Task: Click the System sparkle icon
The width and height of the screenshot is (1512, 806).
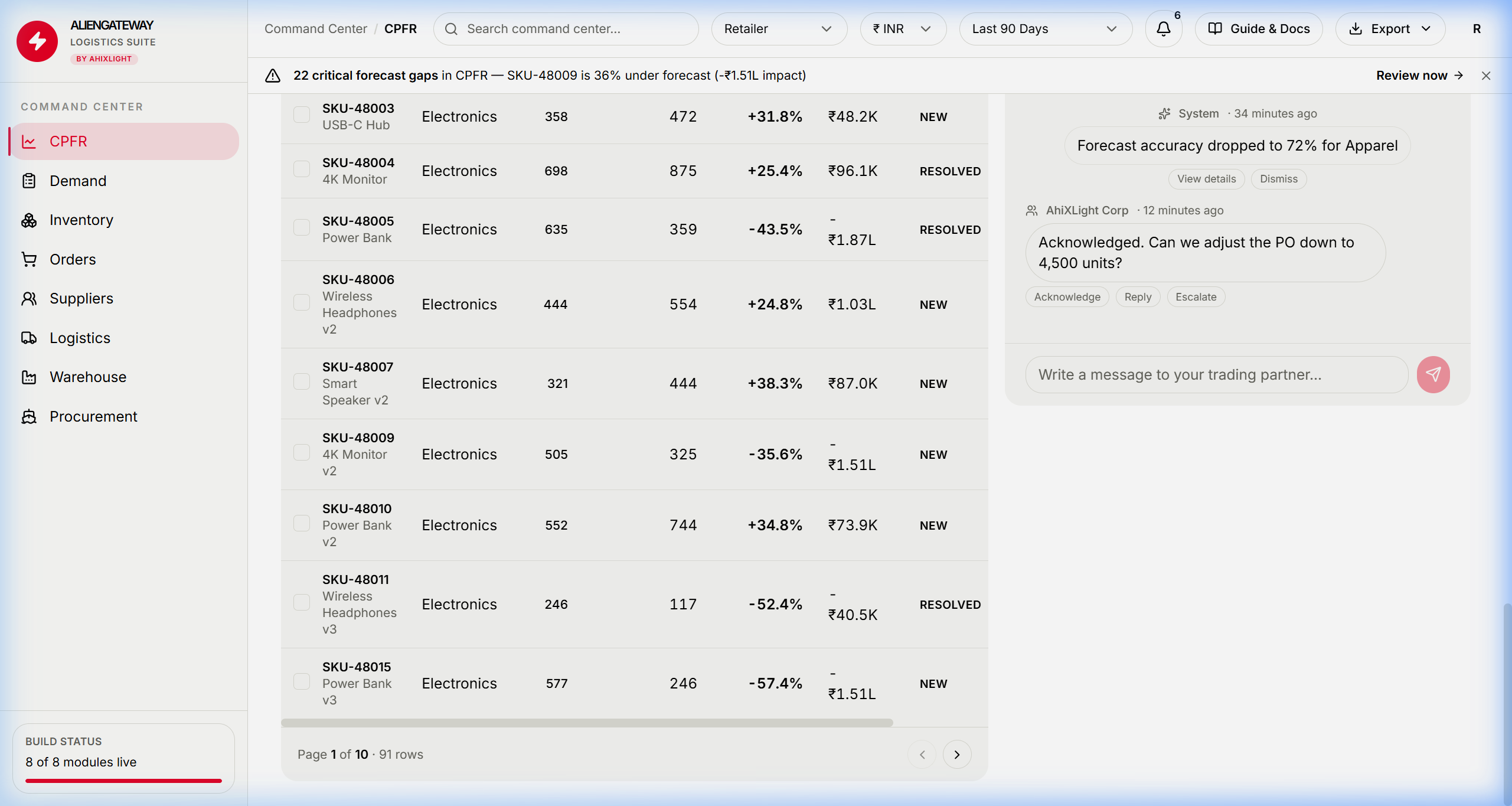Action: pyautogui.click(x=1164, y=113)
